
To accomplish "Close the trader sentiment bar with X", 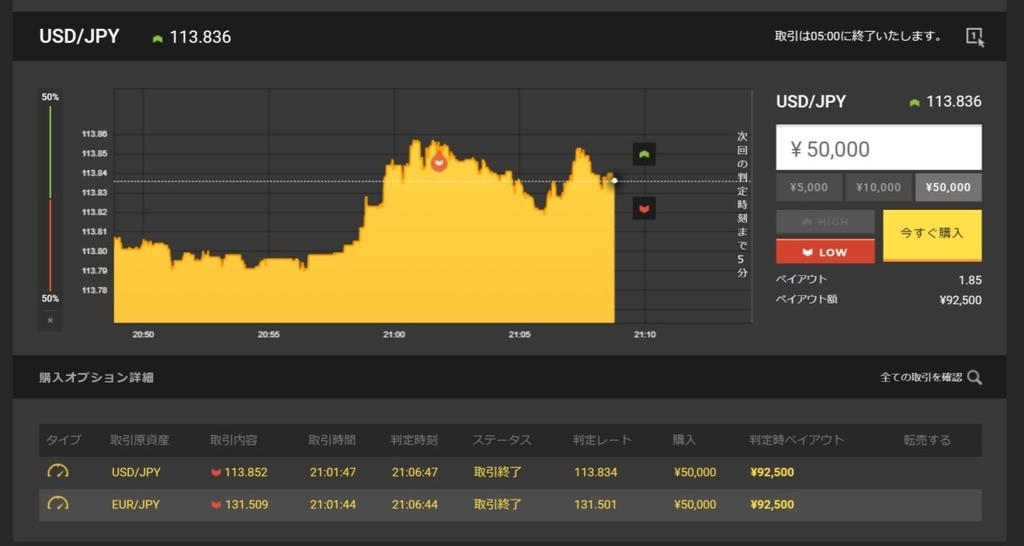I will point(50,321).
